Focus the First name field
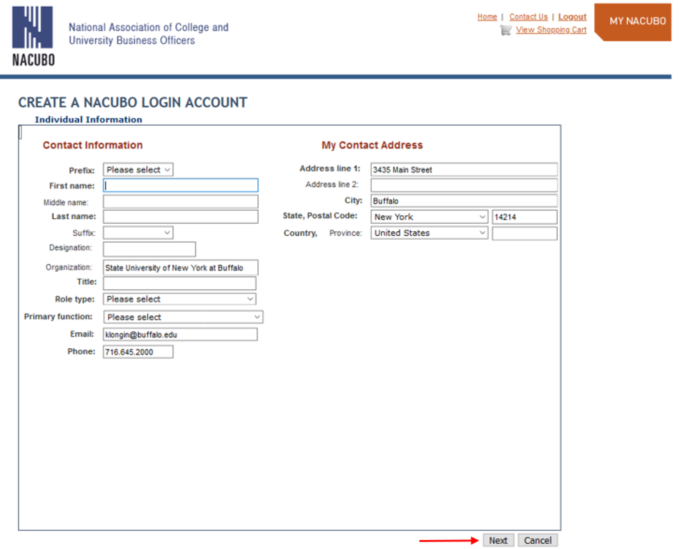This screenshot has height=549, width=679. (x=180, y=185)
